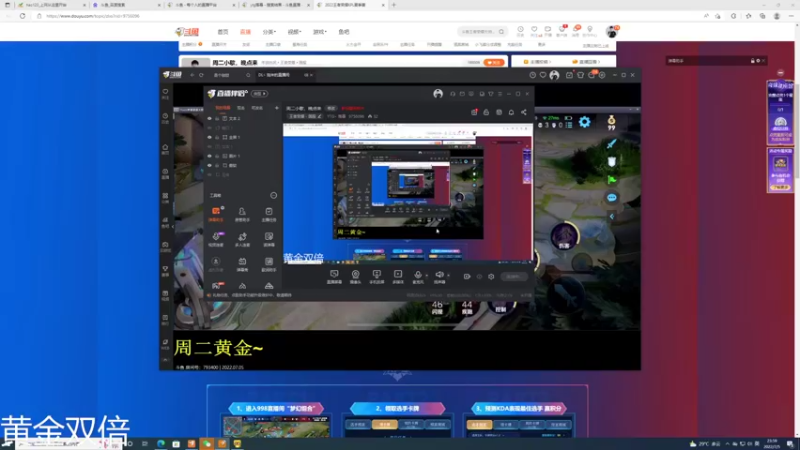
Task: Add a screen capture source in 直播伴侣
Action: point(334,277)
